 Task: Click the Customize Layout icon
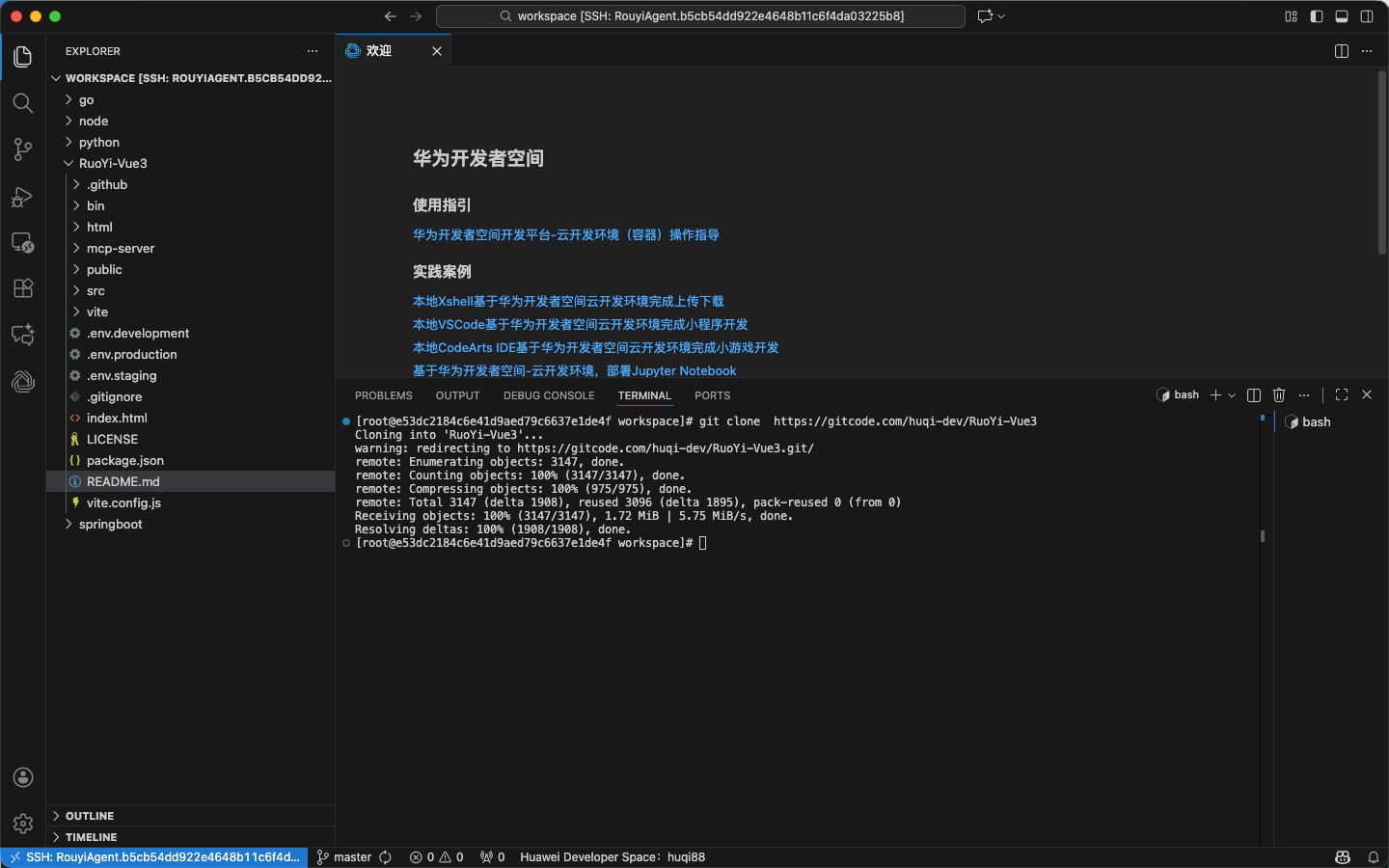[1291, 16]
